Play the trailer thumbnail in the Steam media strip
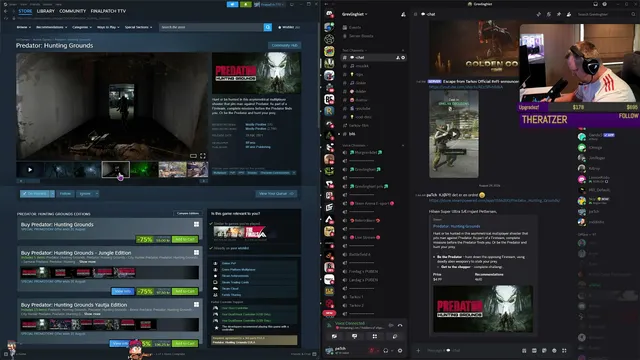This screenshot has height=360, width=640. click(x=30, y=169)
